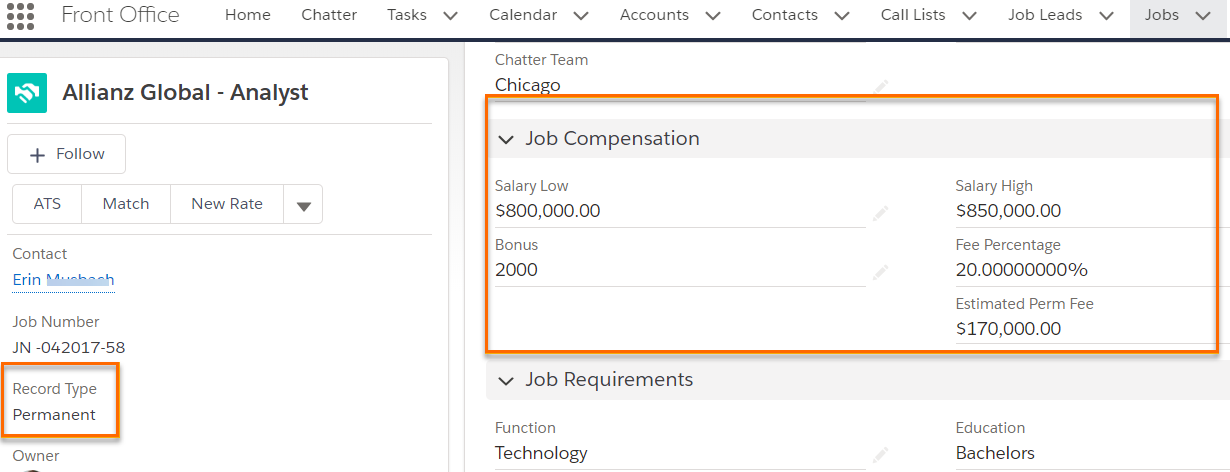Click the Fee Percentage value 20.00000000%
Viewport: 1230px width, 472px height.
pos(1022,270)
